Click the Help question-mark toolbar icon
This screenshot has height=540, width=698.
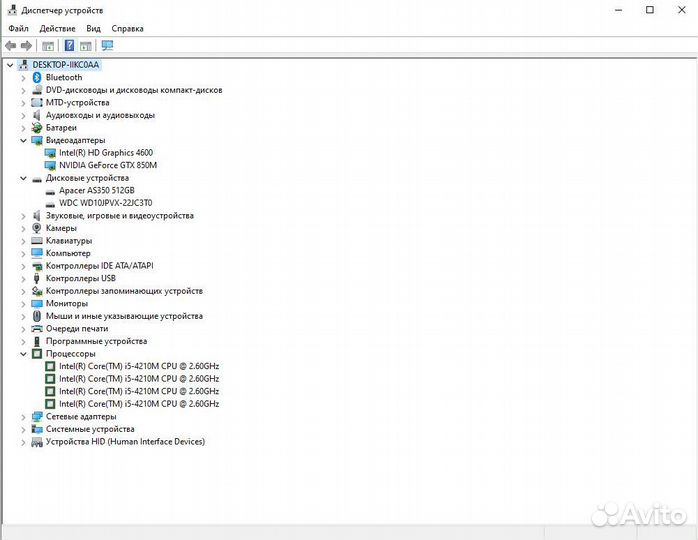point(69,45)
